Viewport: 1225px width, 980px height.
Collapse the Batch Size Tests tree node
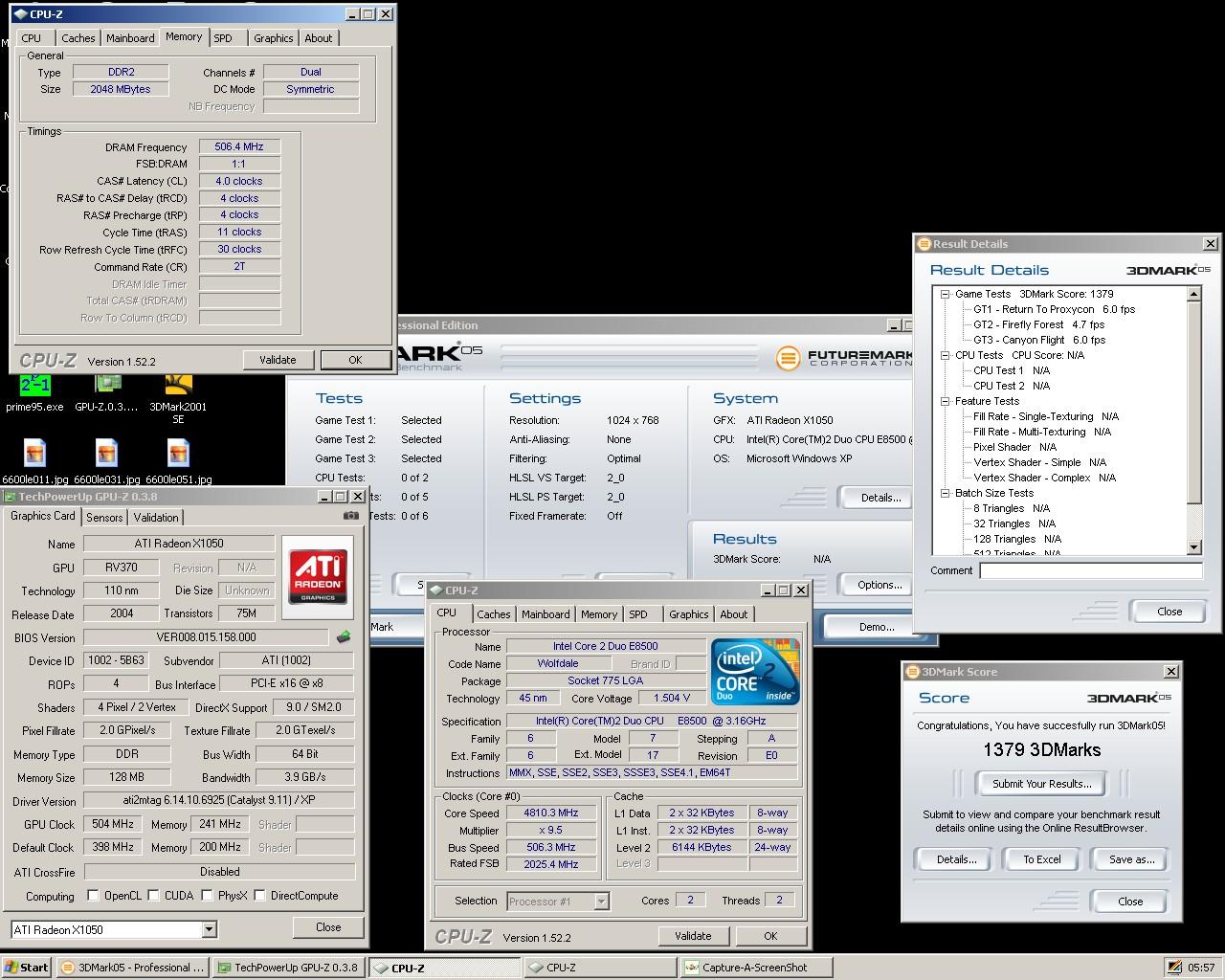pyautogui.click(x=946, y=493)
